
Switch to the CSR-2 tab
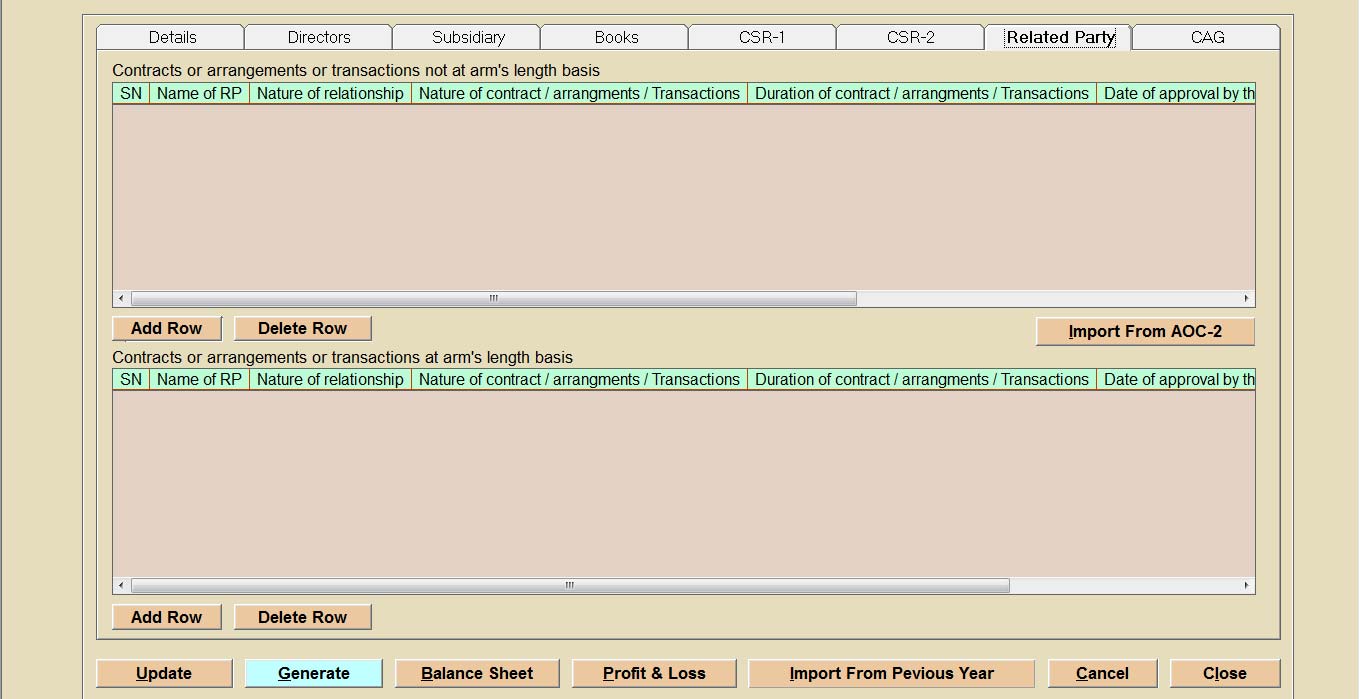[910, 37]
